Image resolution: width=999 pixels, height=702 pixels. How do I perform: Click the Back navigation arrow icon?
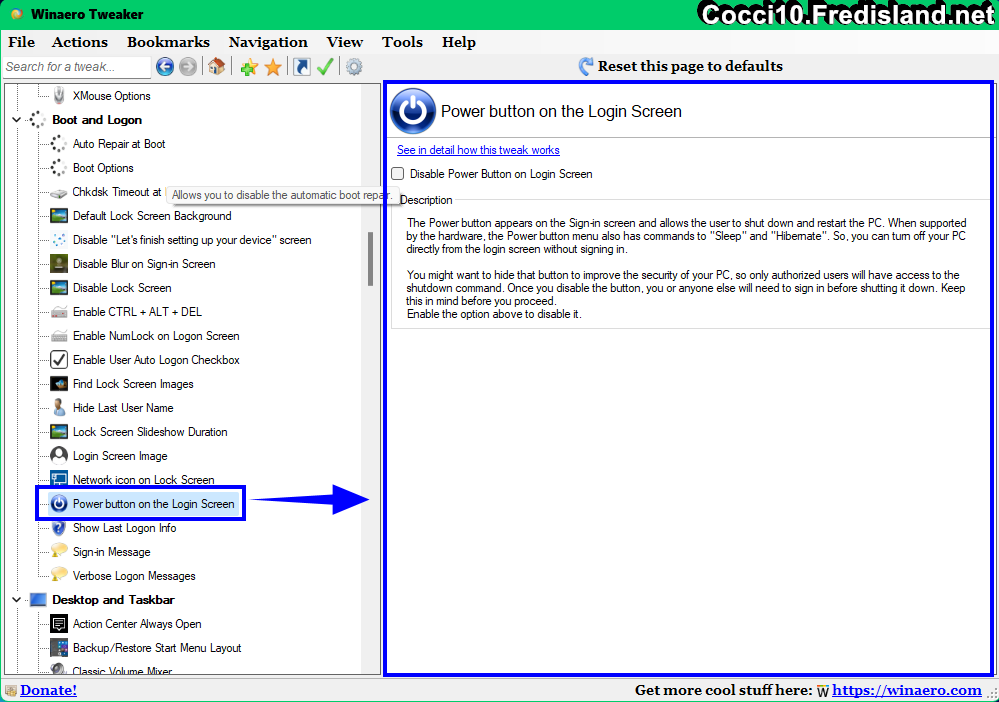click(x=165, y=66)
